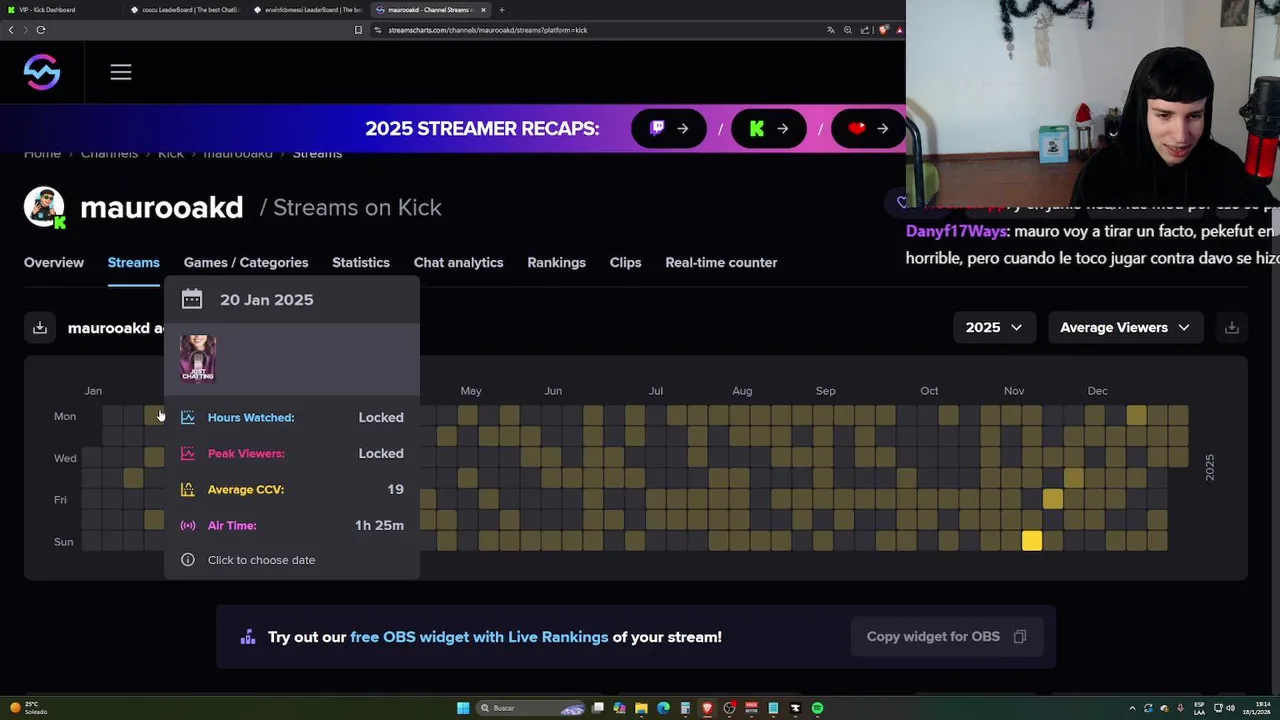Open the Chat analytics tab
This screenshot has width=1280, height=720.
point(458,262)
